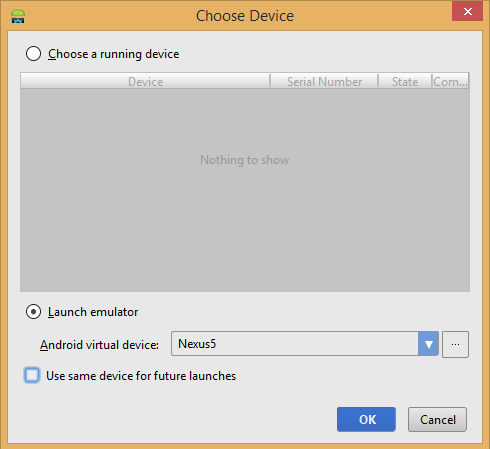Sort by the Device column header

145,81
